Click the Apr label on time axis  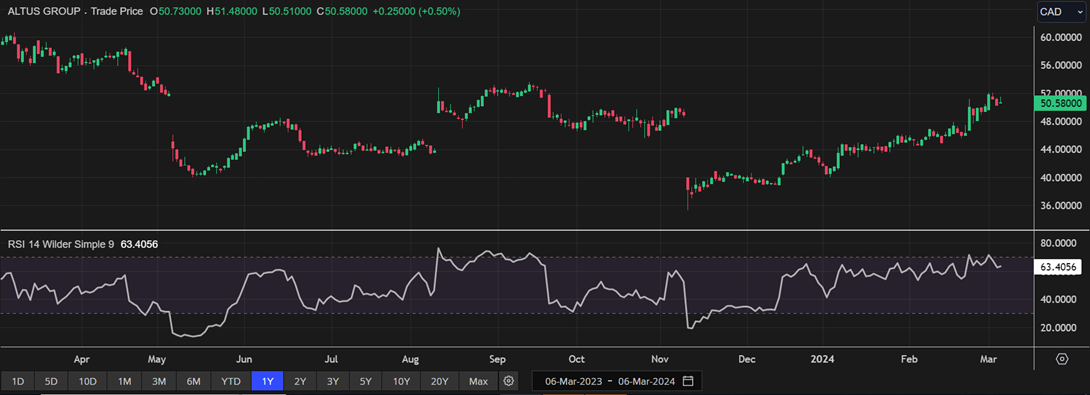(81, 360)
